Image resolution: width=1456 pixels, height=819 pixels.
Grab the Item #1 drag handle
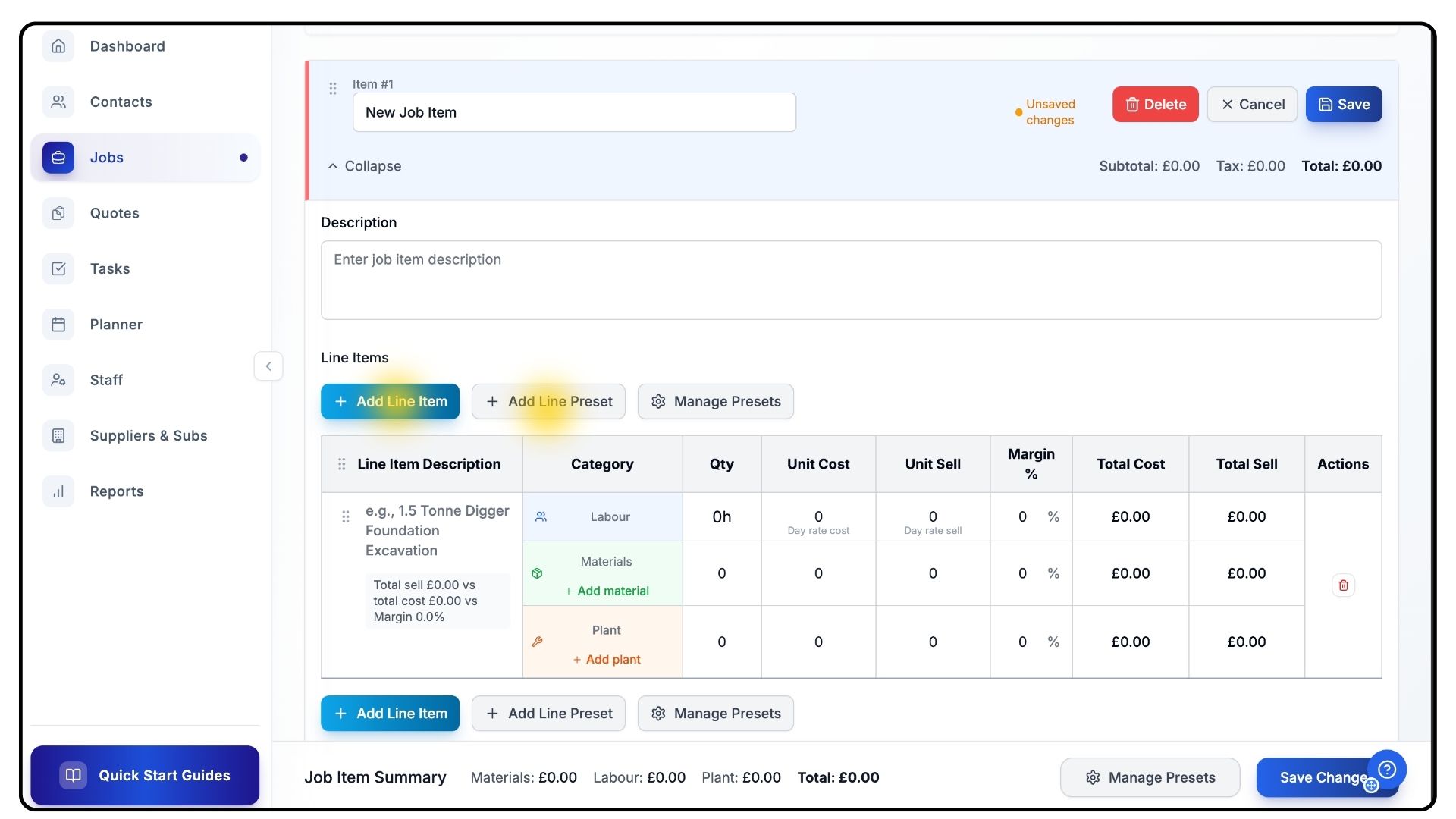tap(333, 89)
